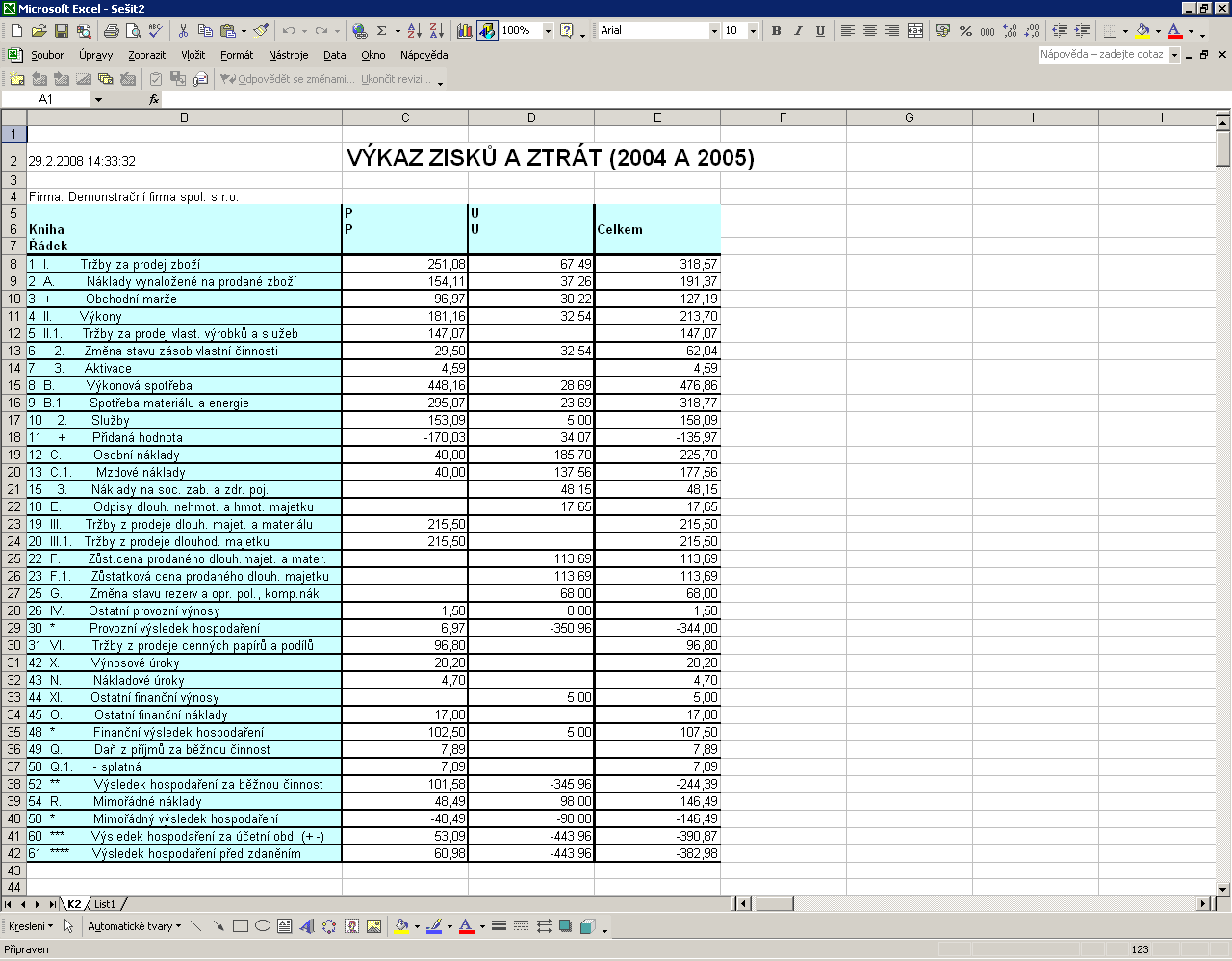Screen dimensions: 1232x961
Task: Apply percent style to cells
Action: click(x=965, y=31)
